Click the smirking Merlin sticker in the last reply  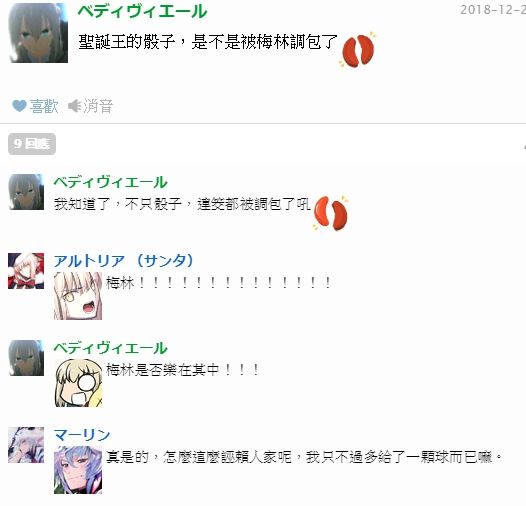click(78, 470)
